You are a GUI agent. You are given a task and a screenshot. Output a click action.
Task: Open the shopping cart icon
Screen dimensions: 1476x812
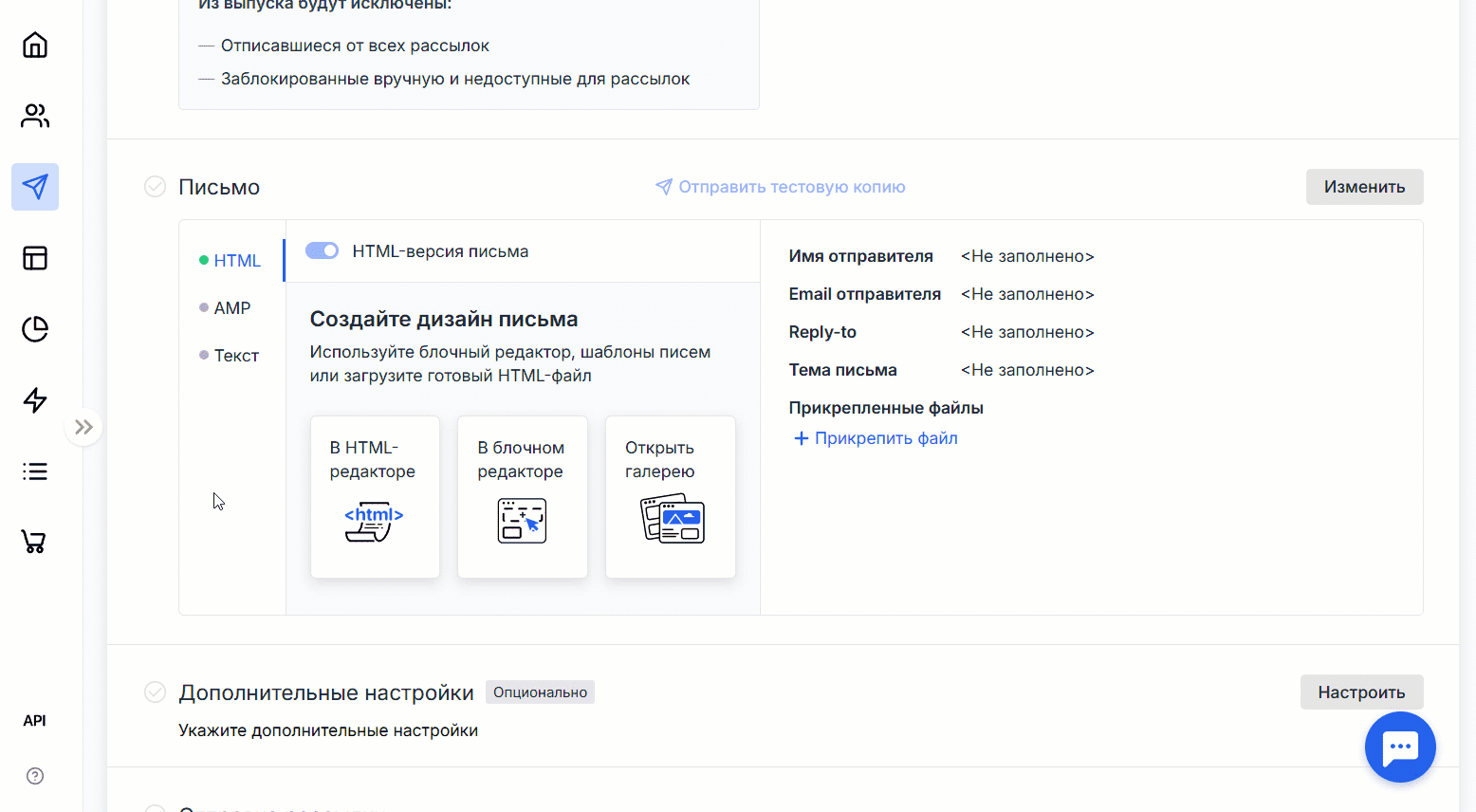[x=35, y=543]
